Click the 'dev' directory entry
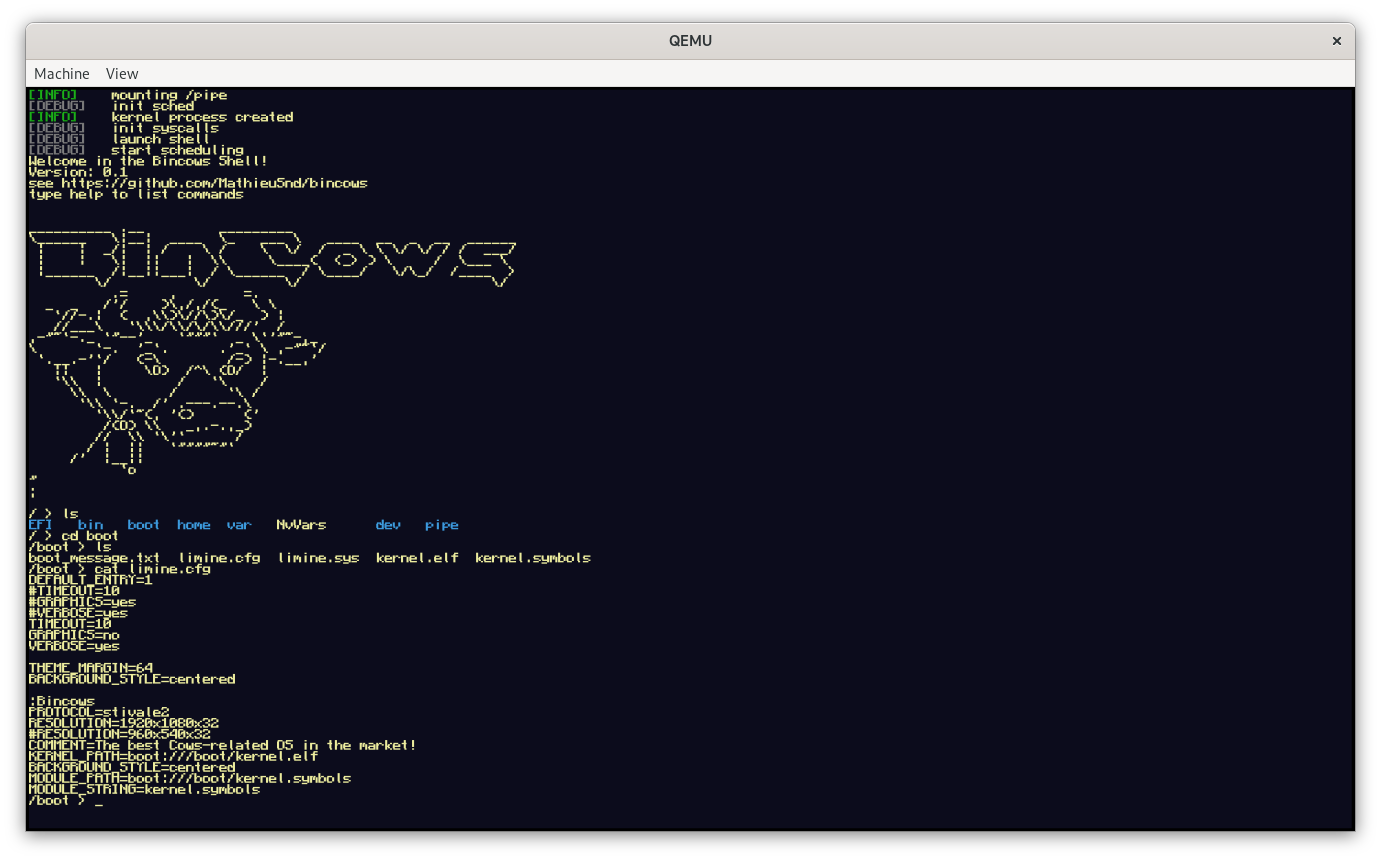The image size is (1381, 860). pyautogui.click(x=388, y=525)
